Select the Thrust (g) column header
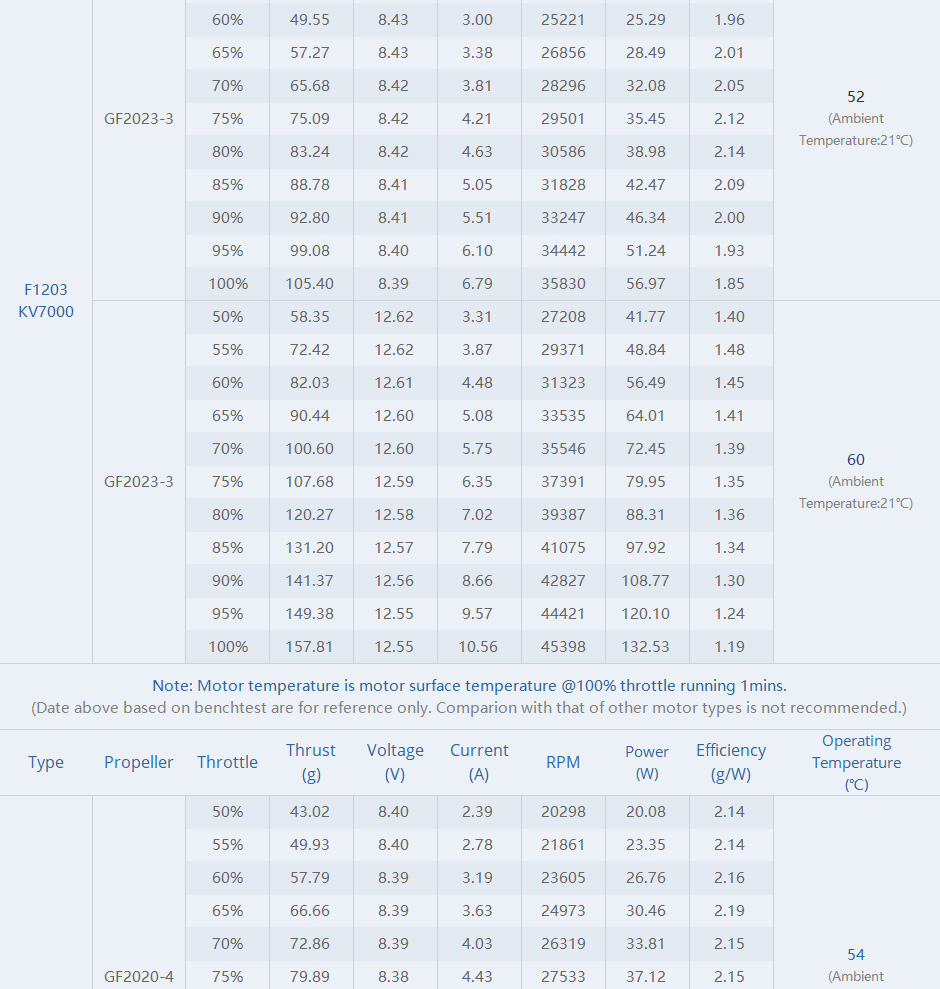 point(310,762)
